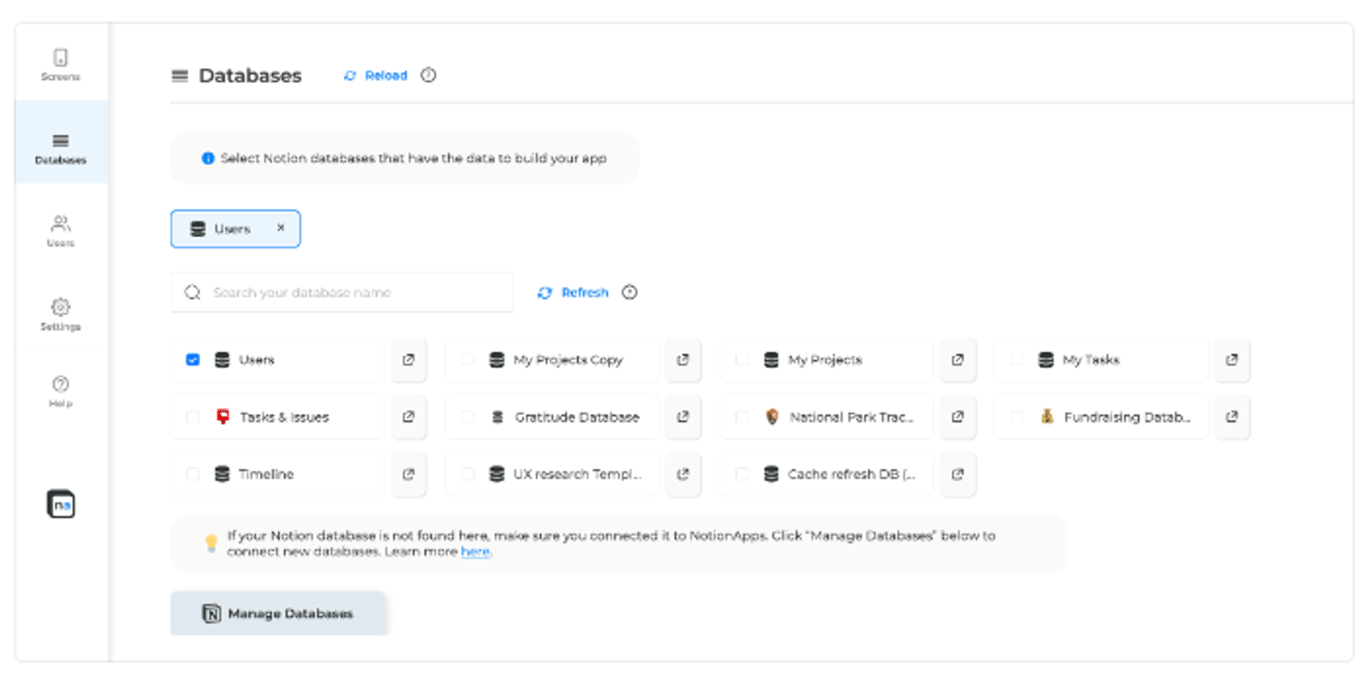Check the My Projects checkbox
The width and height of the screenshot is (1366, 680).
pos(742,360)
